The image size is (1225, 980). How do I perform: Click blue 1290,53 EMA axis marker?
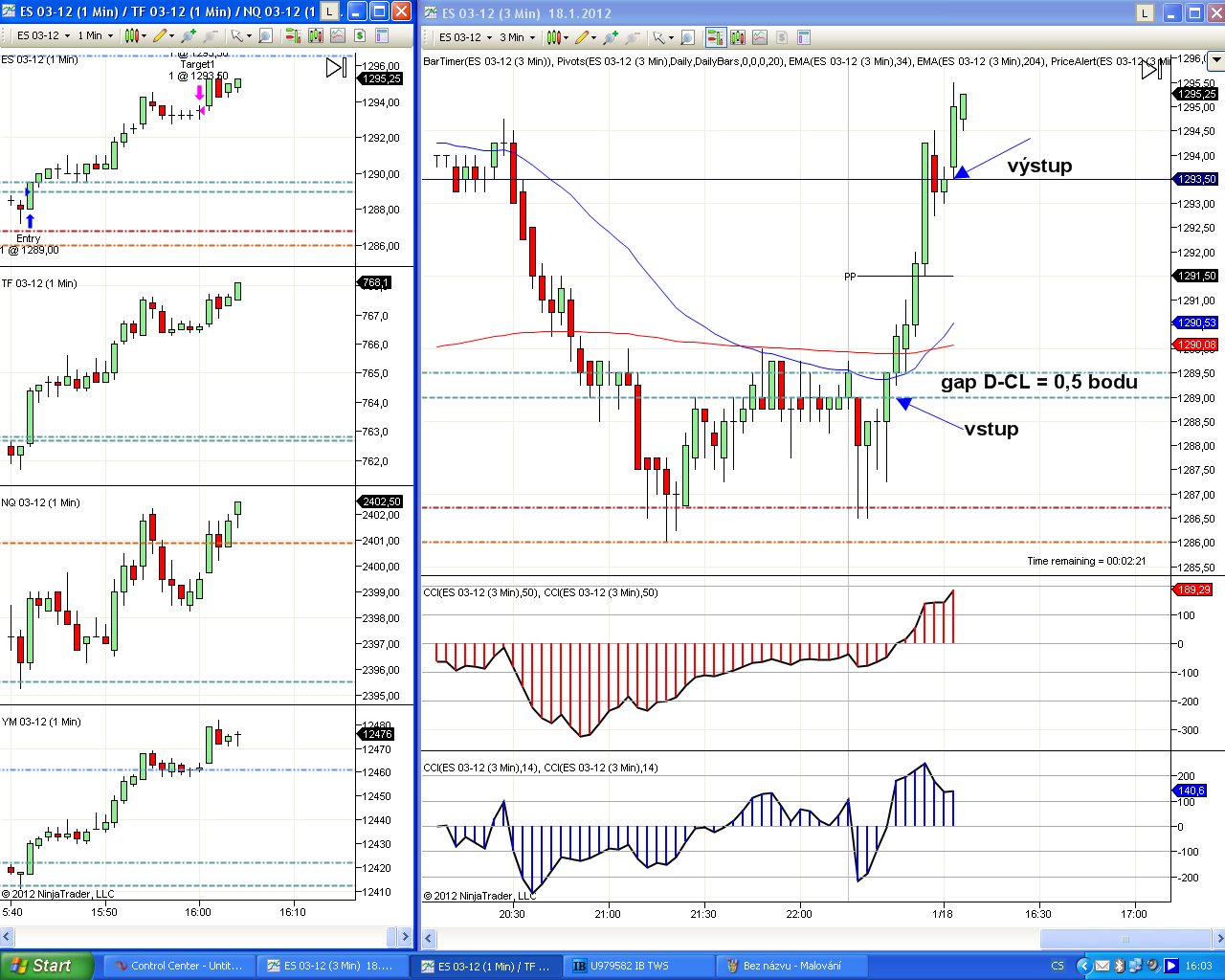(1196, 323)
